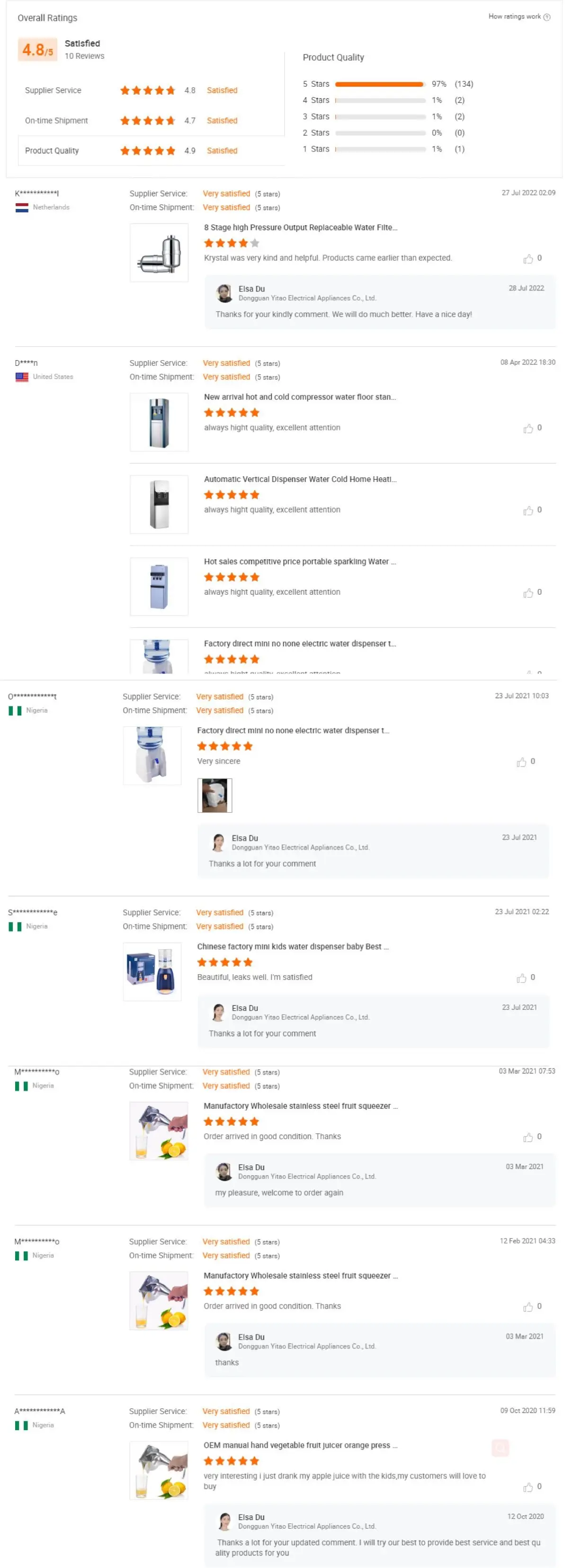Thumbs-up the portable sparkling water review
572x1568 pixels.
pos(527,593)
